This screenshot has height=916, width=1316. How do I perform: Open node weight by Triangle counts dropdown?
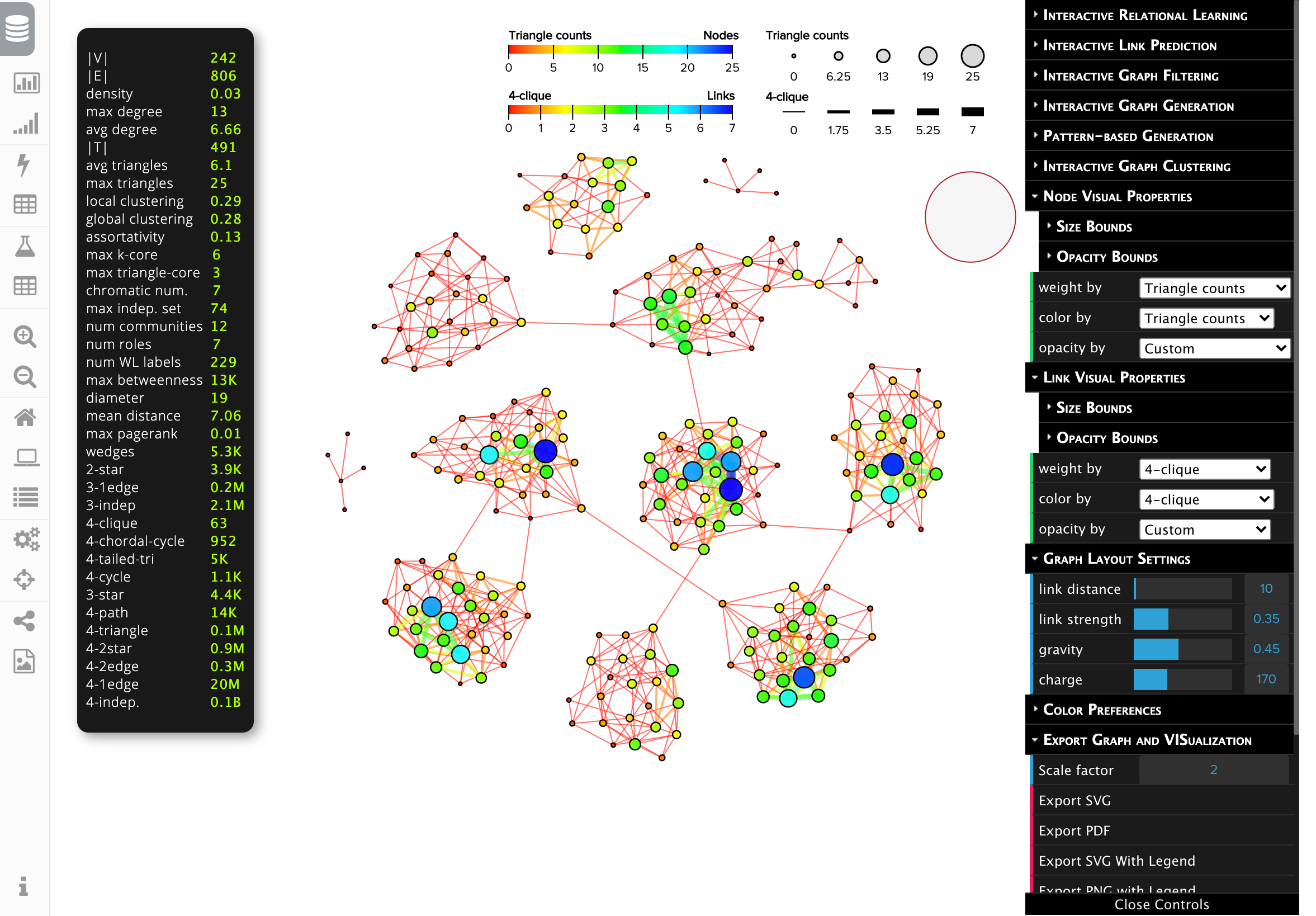[x=1215, y=288]
